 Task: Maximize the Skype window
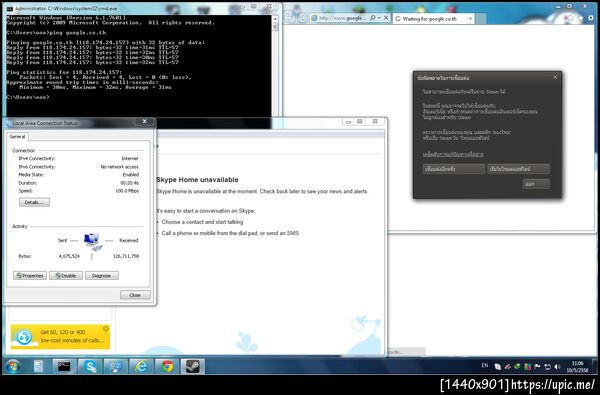[360, 122]
